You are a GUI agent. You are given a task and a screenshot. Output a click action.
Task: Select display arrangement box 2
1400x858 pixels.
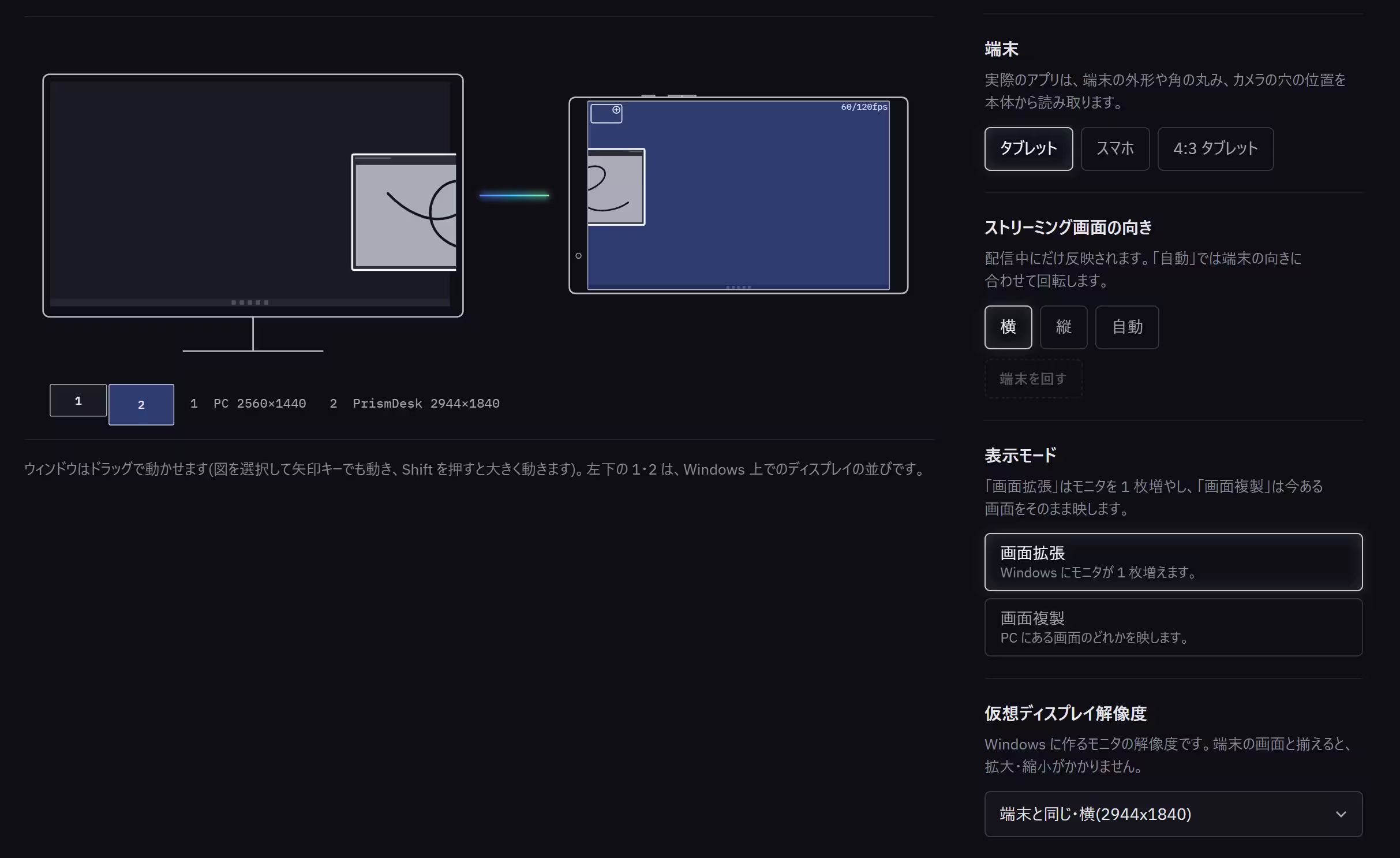[x=141, y=405]
